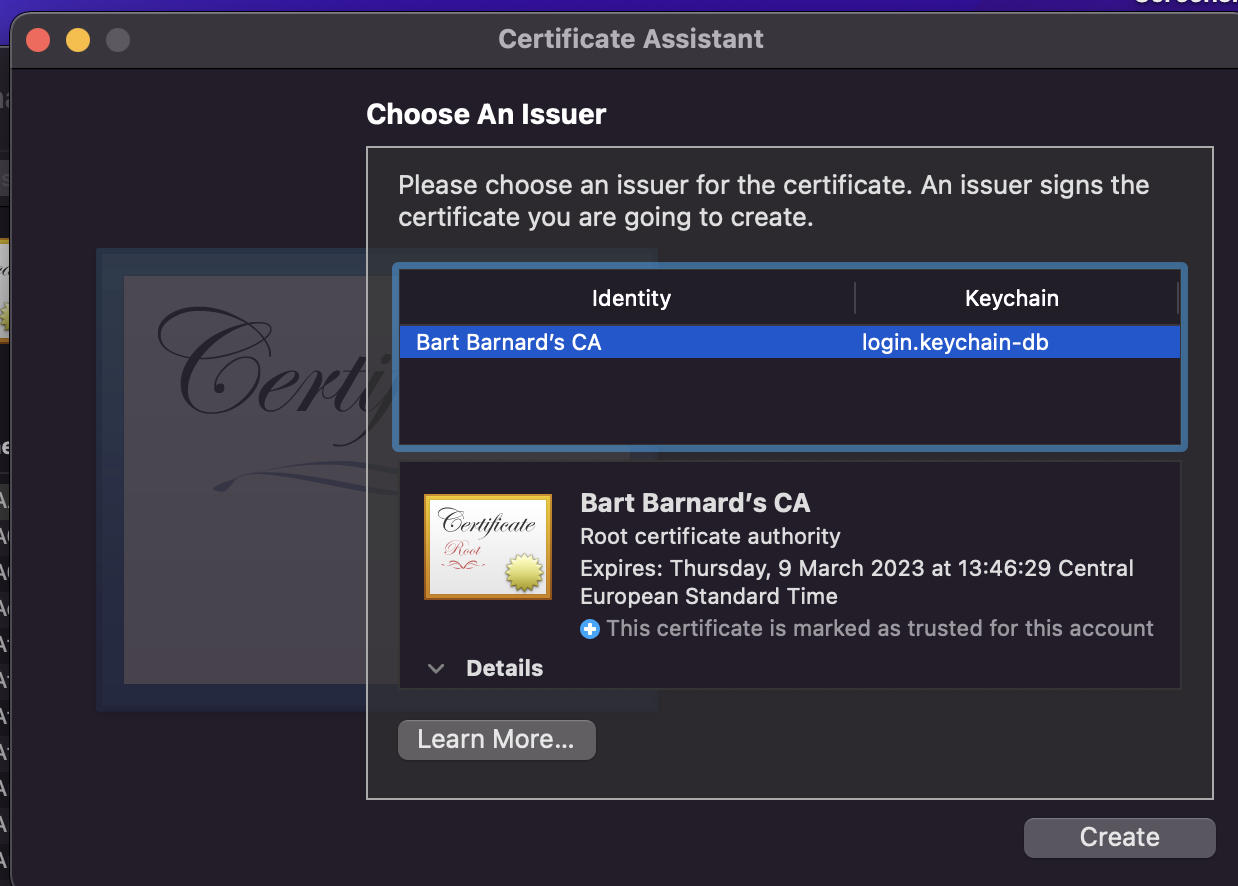This screenshot has width=1238, height=886.
Task: Expand the Details disclosure chevron
Action: 436,669
